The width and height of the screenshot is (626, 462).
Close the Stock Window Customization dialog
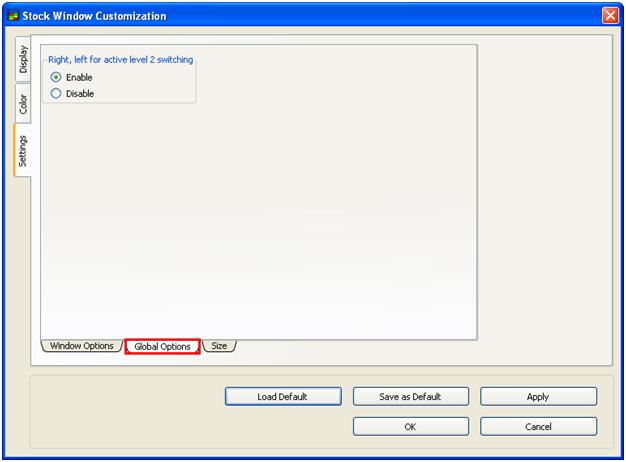tap(610, 16)
